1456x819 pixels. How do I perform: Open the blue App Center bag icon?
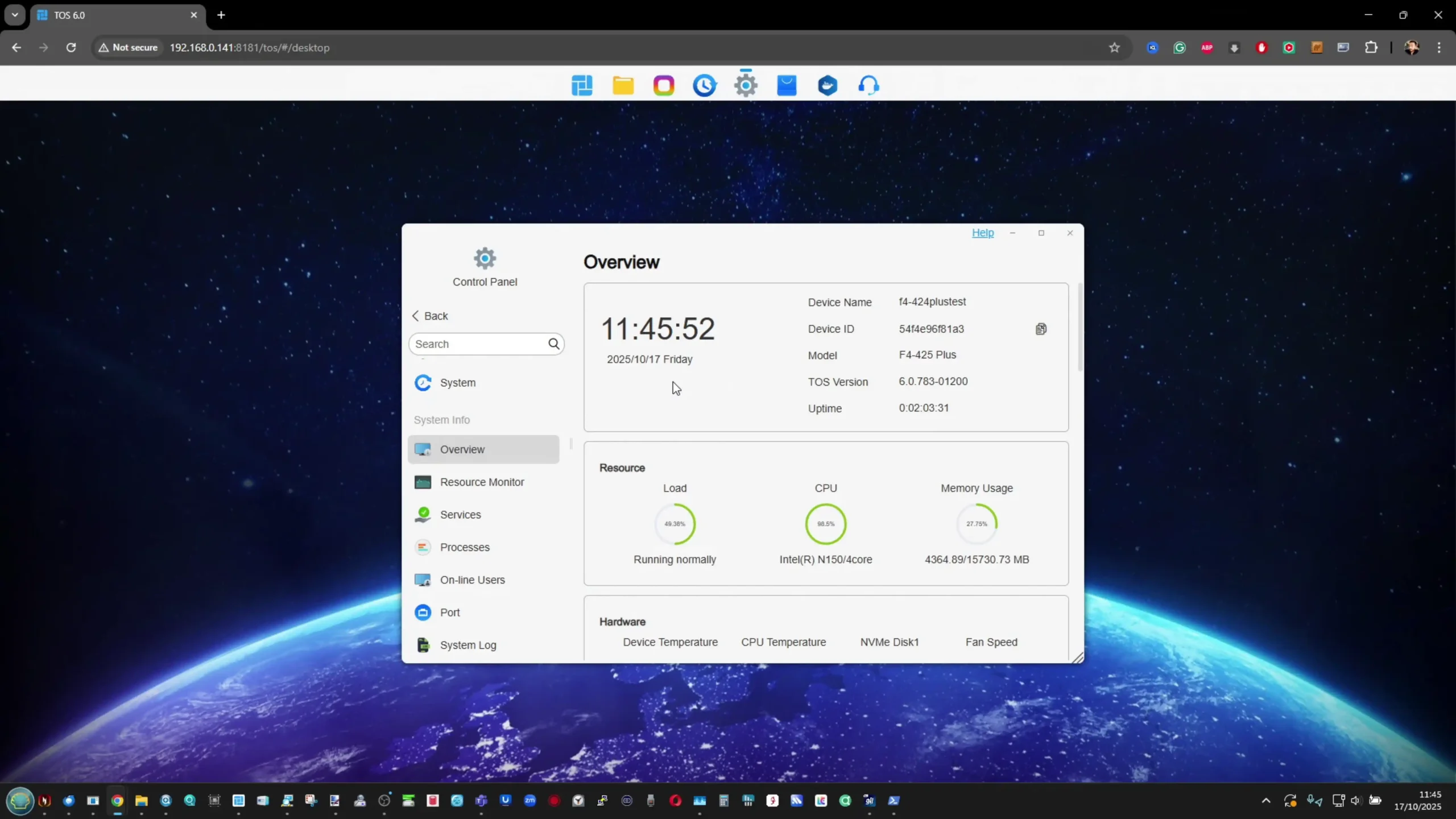pyautogui.click(x=787, y=85)
